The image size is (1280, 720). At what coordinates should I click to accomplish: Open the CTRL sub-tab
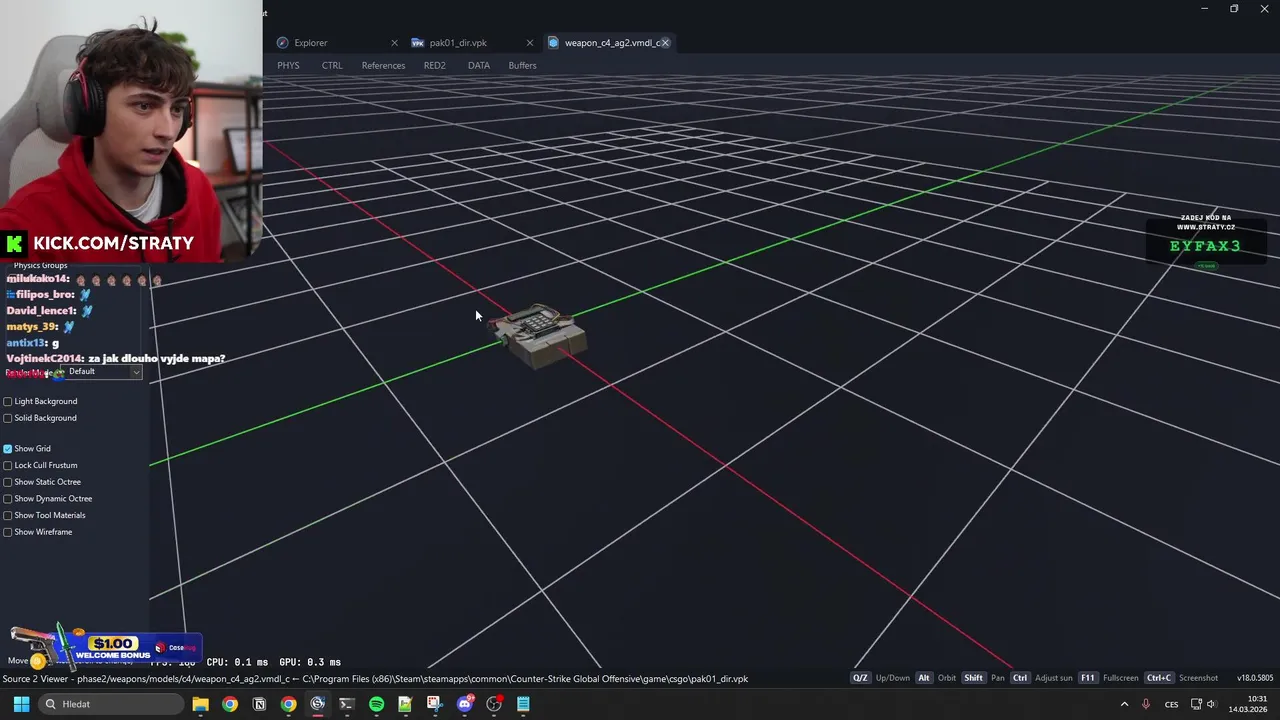coord(332,65)
